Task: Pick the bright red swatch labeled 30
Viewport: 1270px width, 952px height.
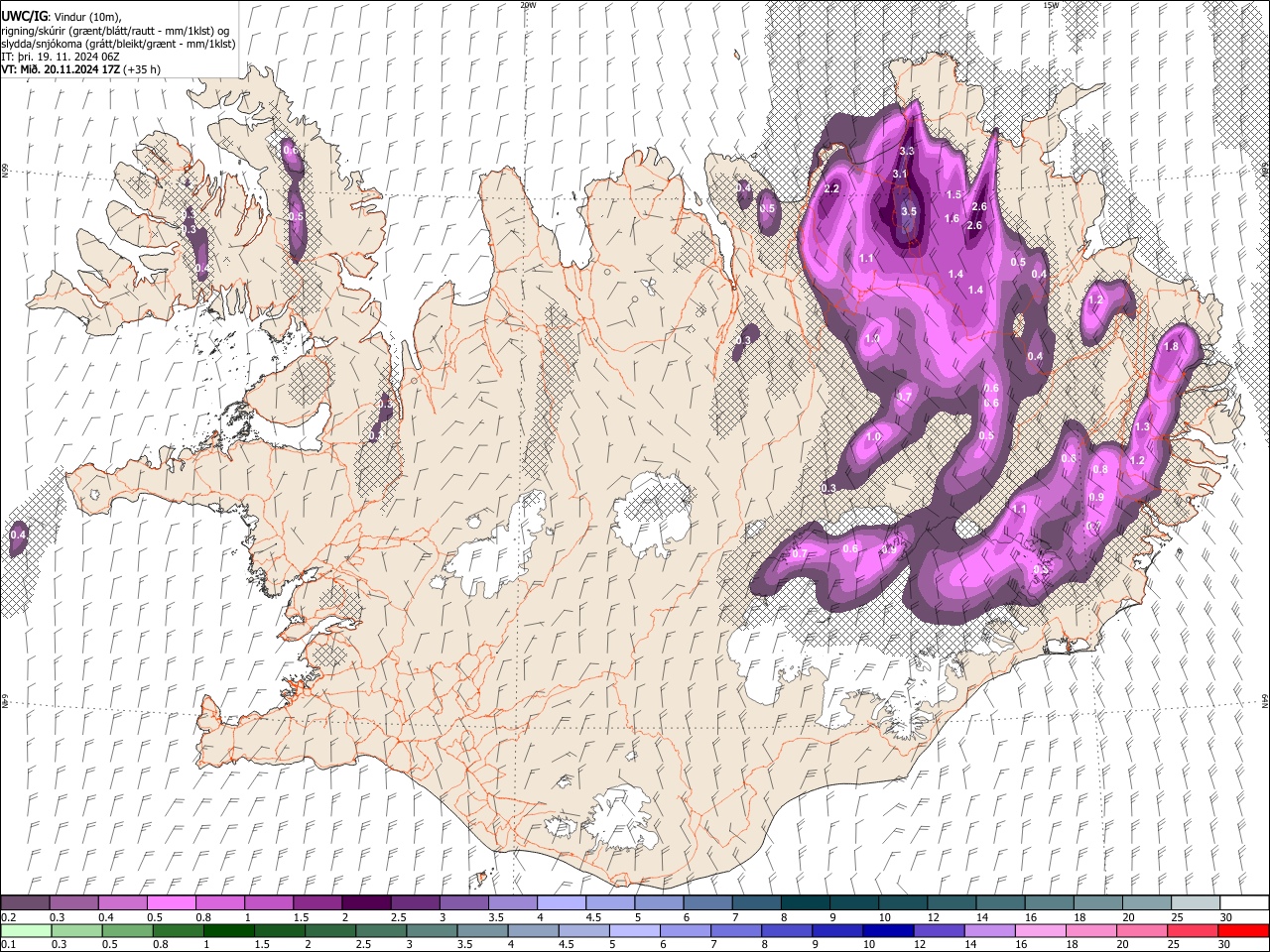Action: 1243,931
